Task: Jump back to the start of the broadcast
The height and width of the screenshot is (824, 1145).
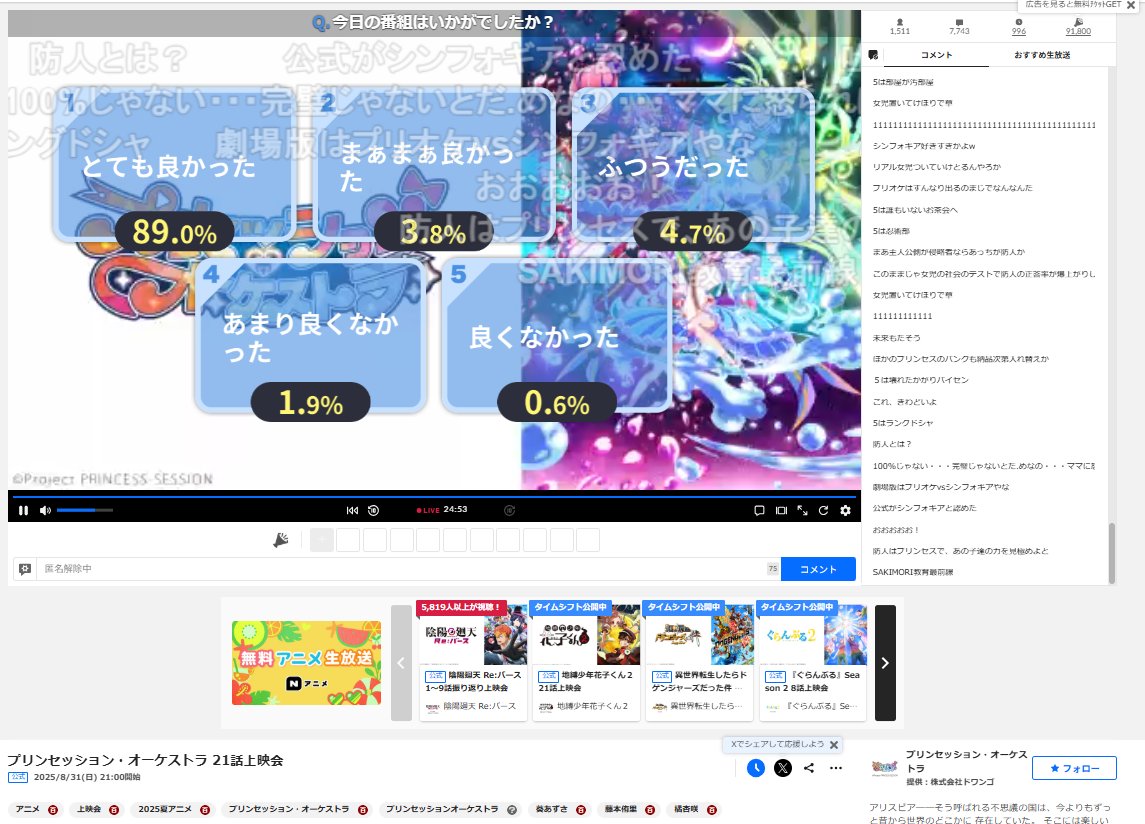Action: coord(352,511)
